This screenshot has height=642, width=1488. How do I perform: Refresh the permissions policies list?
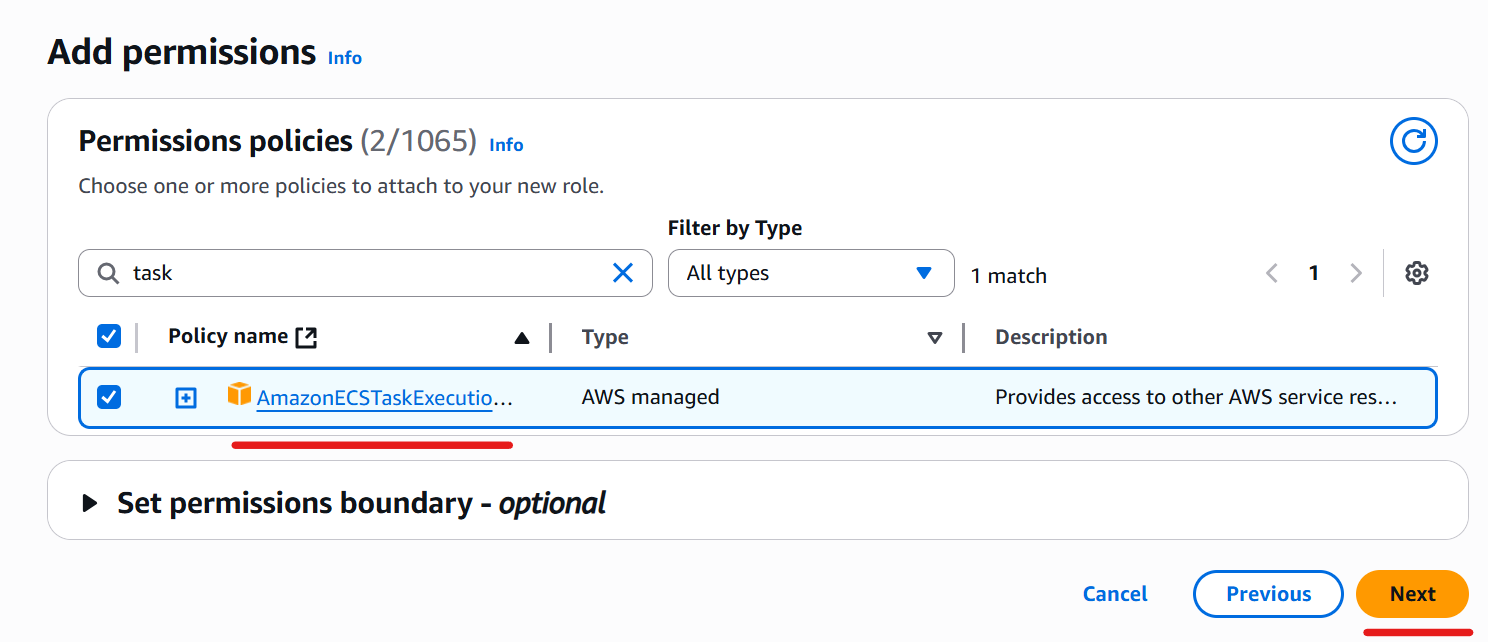coord(1413,142)
